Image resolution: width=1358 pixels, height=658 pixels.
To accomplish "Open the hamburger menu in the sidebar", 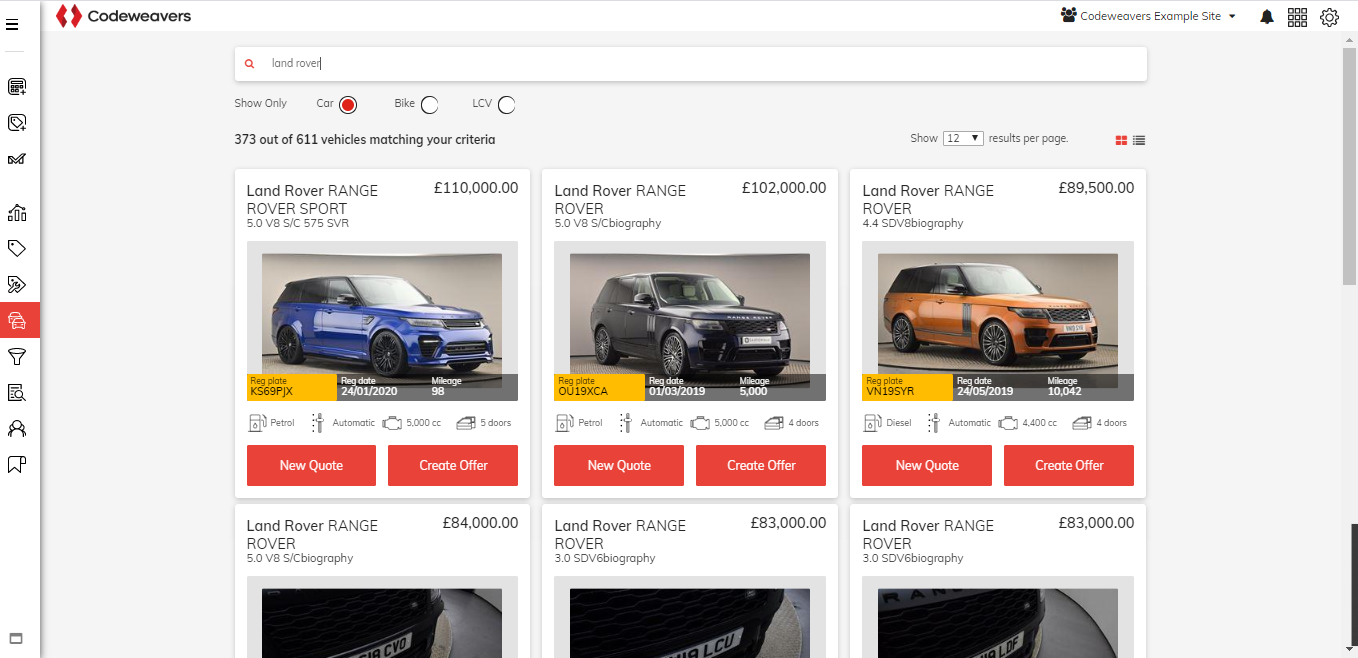I will click(12, 25).
